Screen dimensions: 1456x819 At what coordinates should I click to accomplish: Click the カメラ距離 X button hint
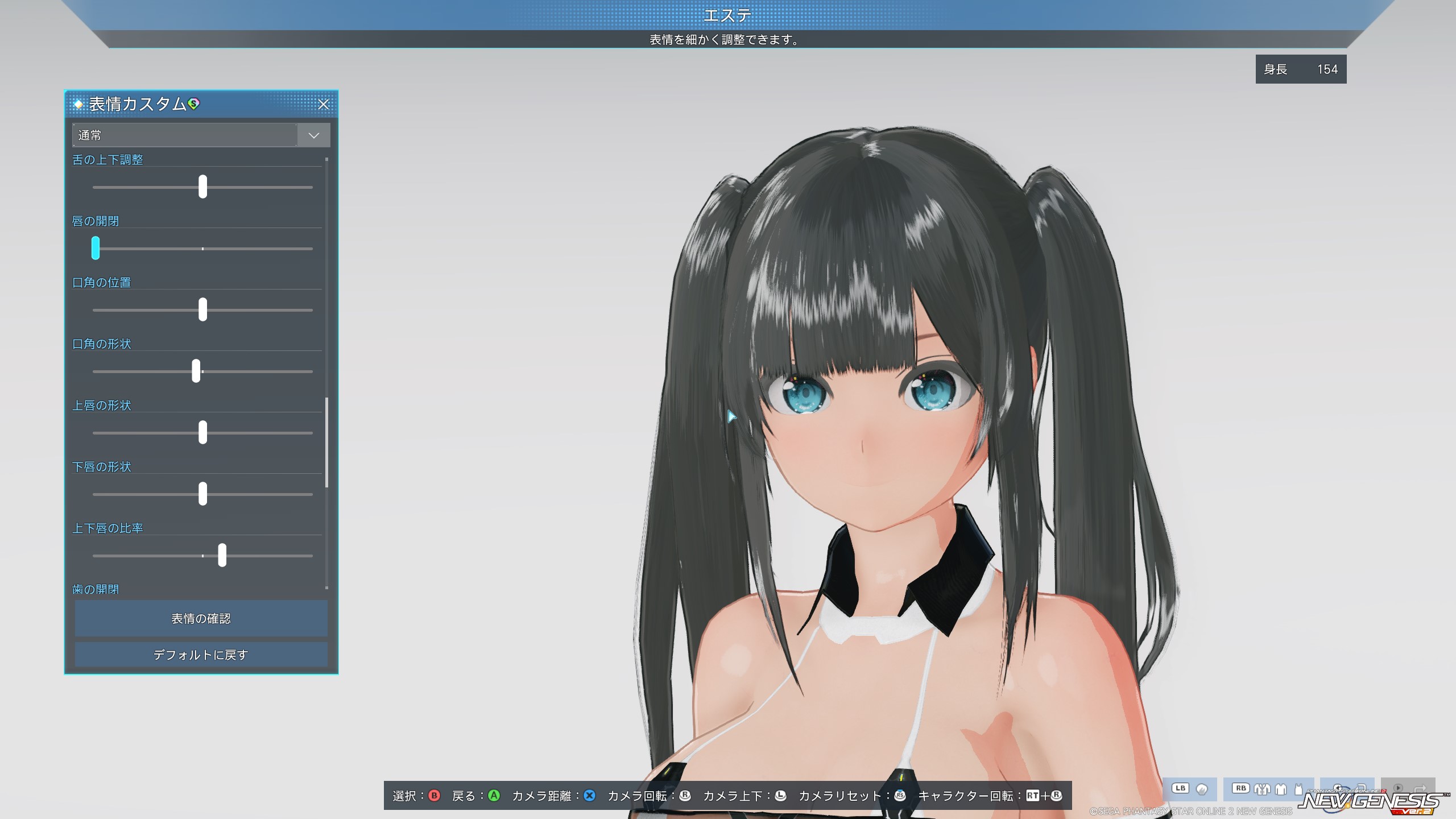590,796
